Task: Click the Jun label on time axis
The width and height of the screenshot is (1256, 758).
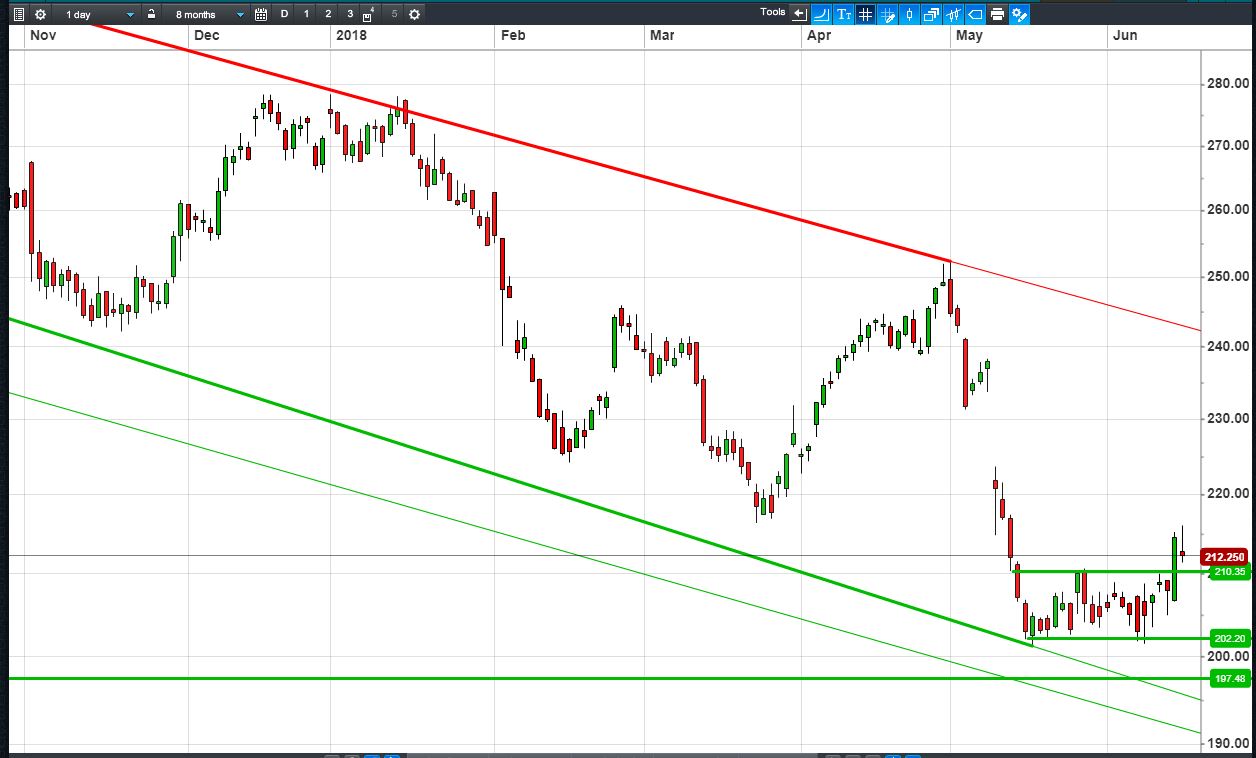Action: pyautogui.click(x=1125, y=36)
